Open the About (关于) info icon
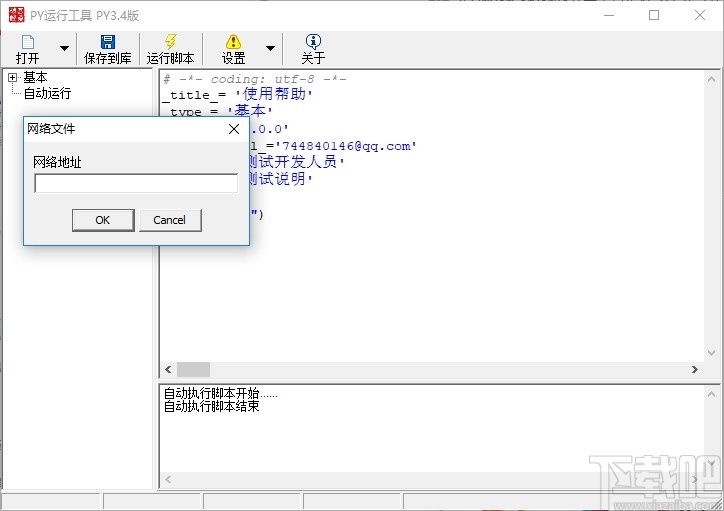Screen dimensions: 724x511 tap(313, 42)
